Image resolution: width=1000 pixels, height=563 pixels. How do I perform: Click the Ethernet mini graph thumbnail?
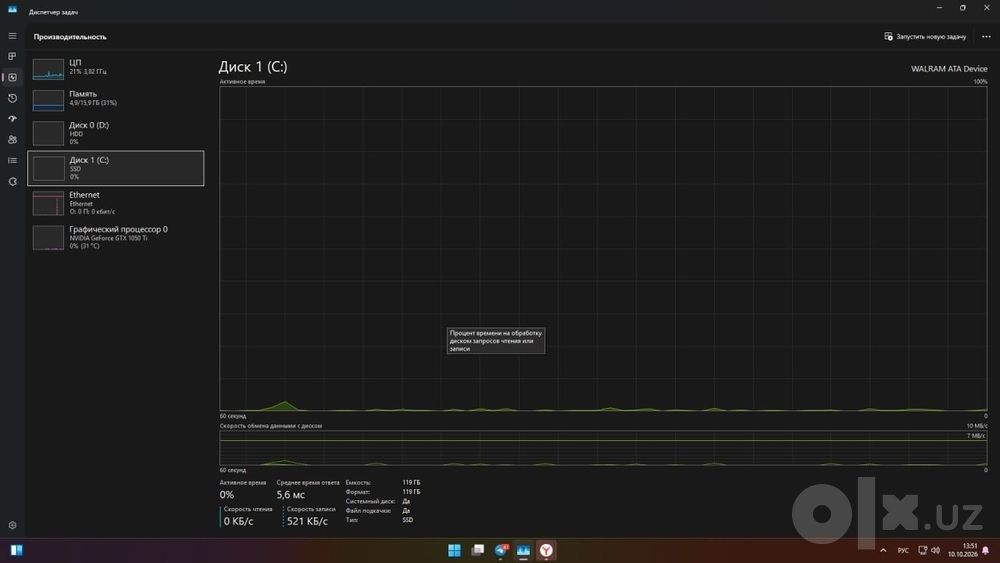coord(48,203)
